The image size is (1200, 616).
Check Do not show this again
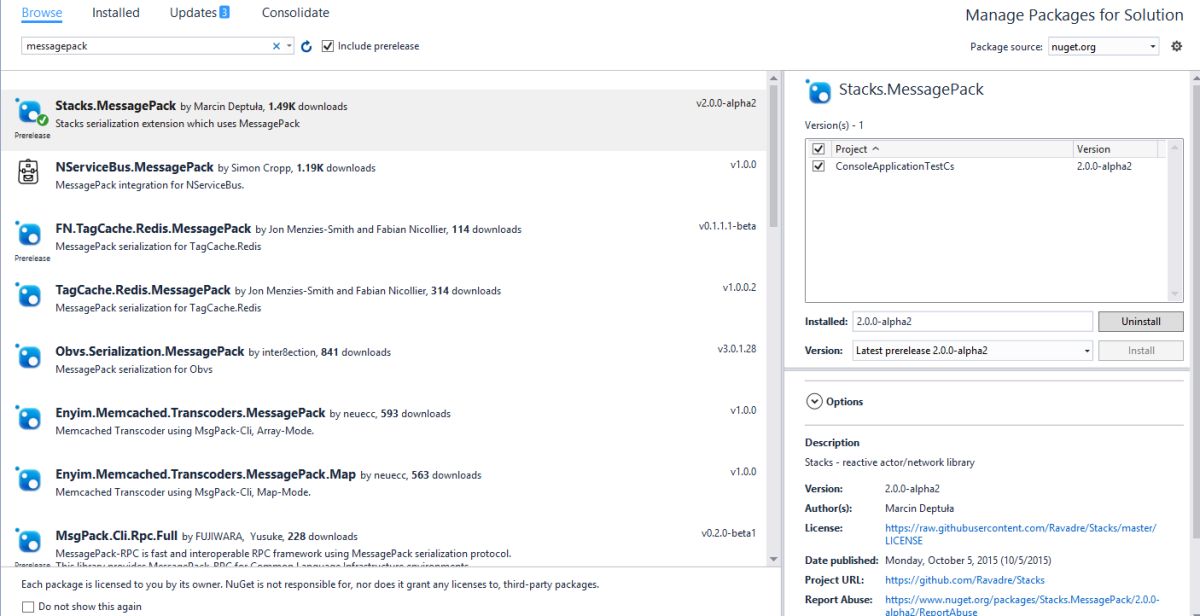click(27, 606)
